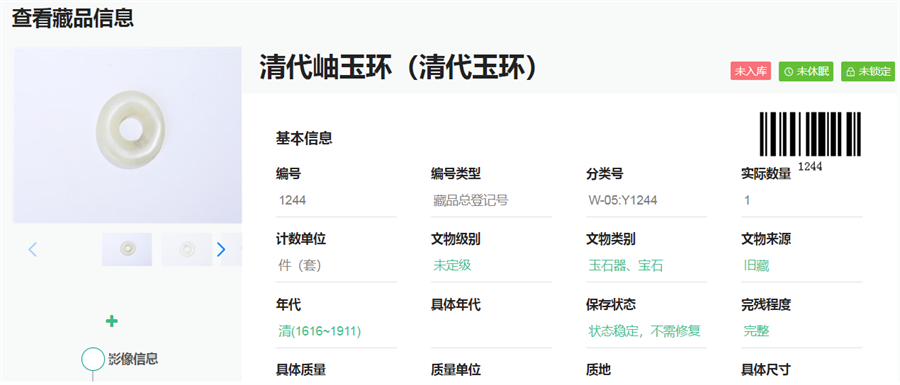Image resolution: width=900 pixels, height=385 pixels.
Task: Click the 实际数量 field value 1
Action: tap(801, 200)
